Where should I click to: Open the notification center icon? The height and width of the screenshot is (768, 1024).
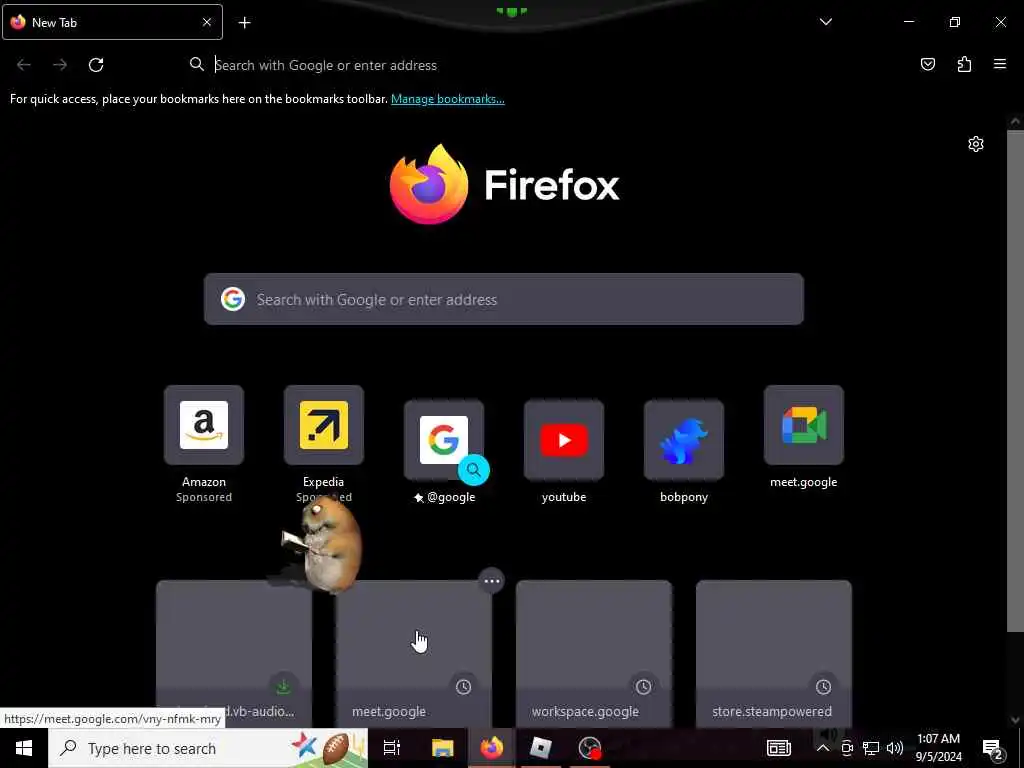click(x=993, y=748)
